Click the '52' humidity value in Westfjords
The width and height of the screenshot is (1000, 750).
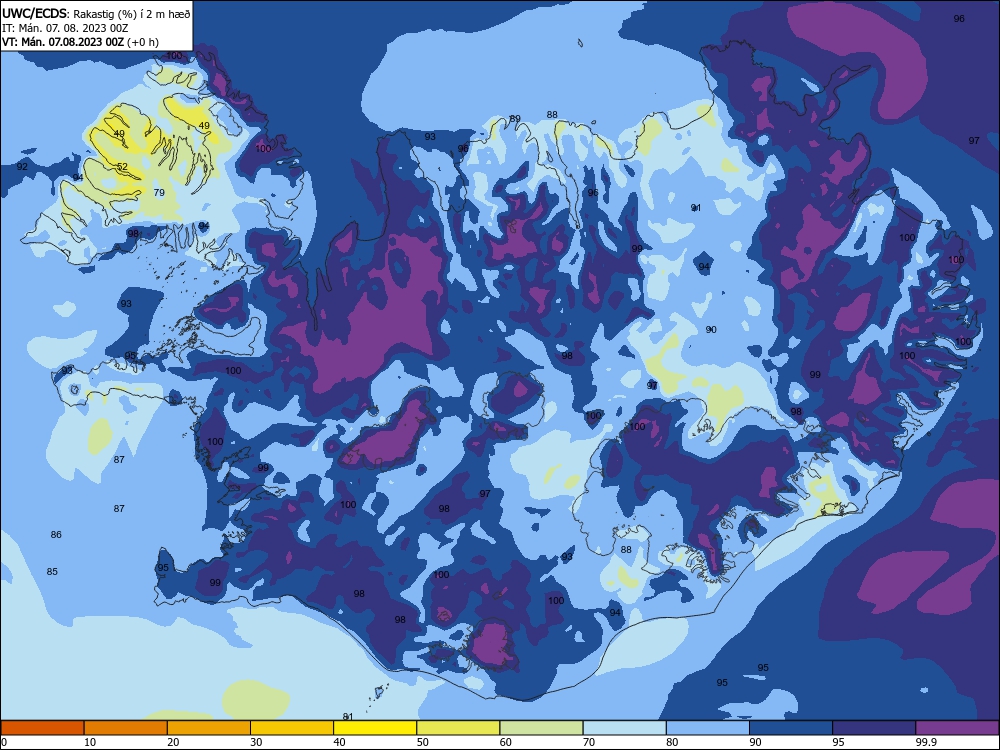pos(122,166)
